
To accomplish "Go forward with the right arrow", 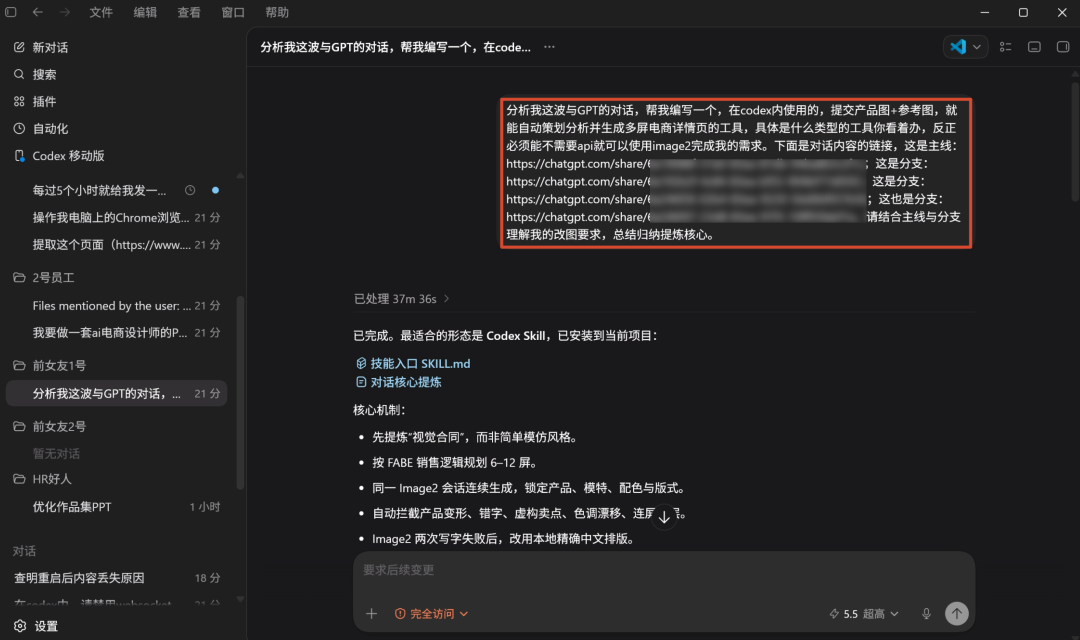I will pyautogui.click(x=64, y=12).
